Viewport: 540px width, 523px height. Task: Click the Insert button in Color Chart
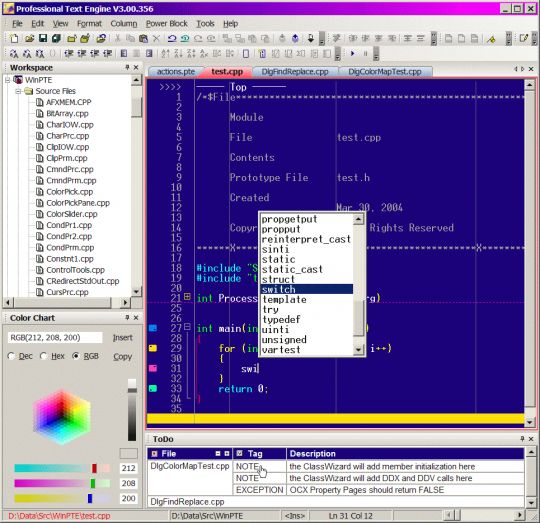pyautogui.click(x=123, y=337)
